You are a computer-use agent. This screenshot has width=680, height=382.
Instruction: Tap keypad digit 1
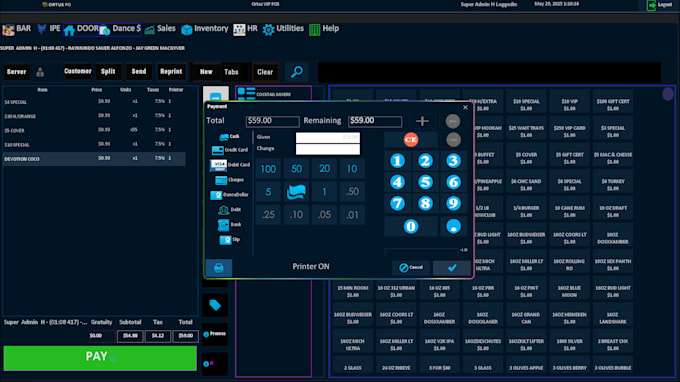(397, 161)
